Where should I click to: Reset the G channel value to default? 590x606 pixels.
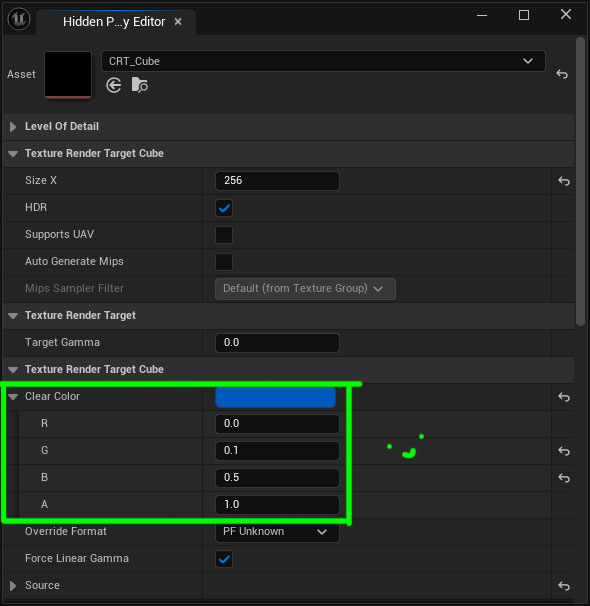(564, 451)
